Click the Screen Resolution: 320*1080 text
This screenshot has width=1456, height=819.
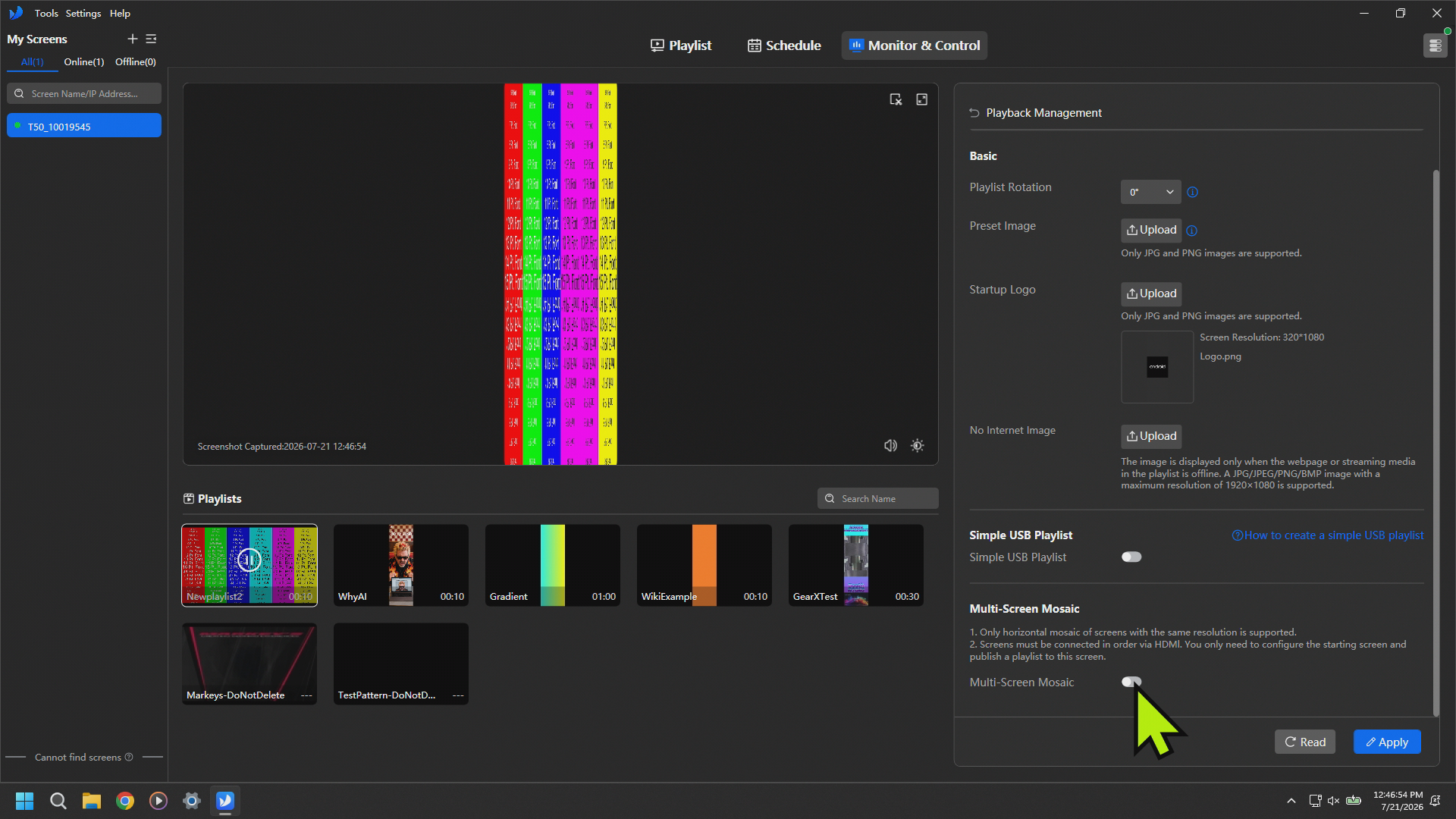coord(1262,337)
